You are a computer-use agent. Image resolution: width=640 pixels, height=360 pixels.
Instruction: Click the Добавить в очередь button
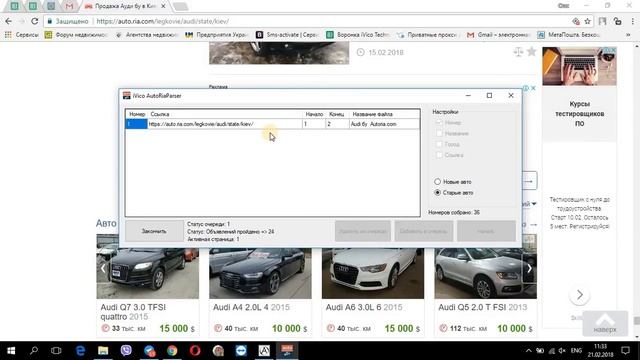point(424,231)
